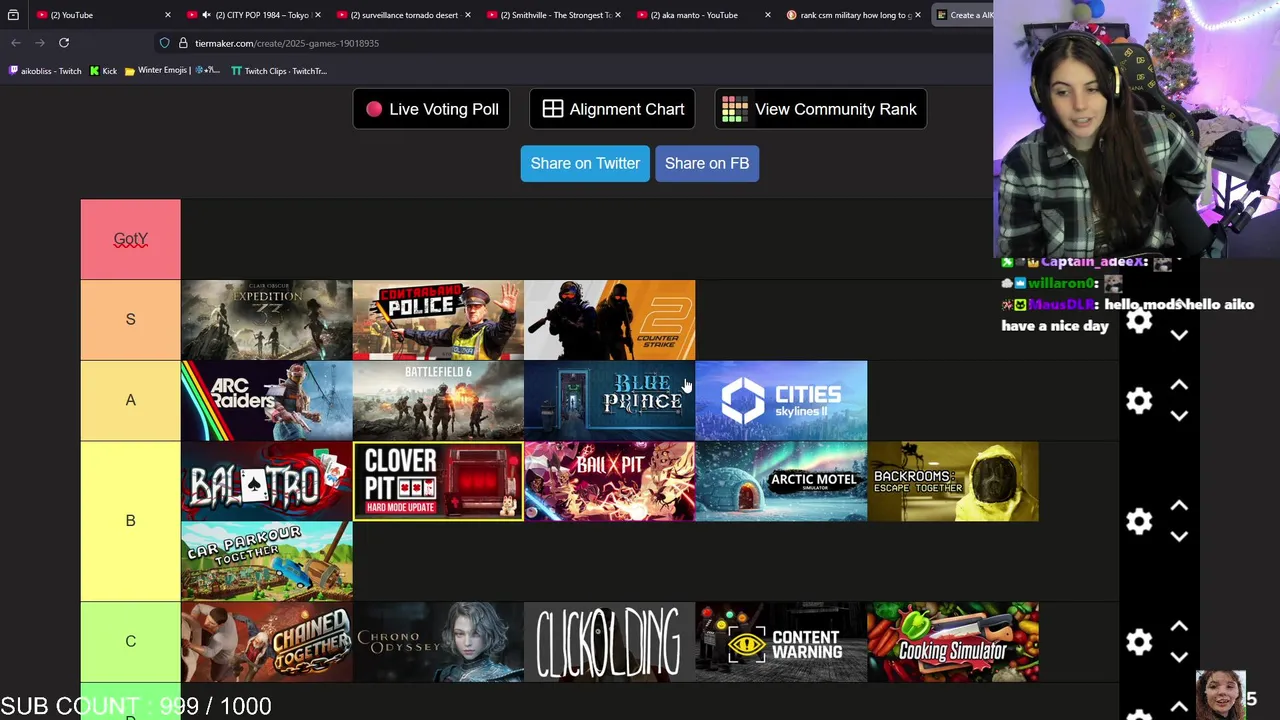The width and height of the screenshot is (1280, 720).
Task: Move the C tier row up
Action: coord(1179,627)
